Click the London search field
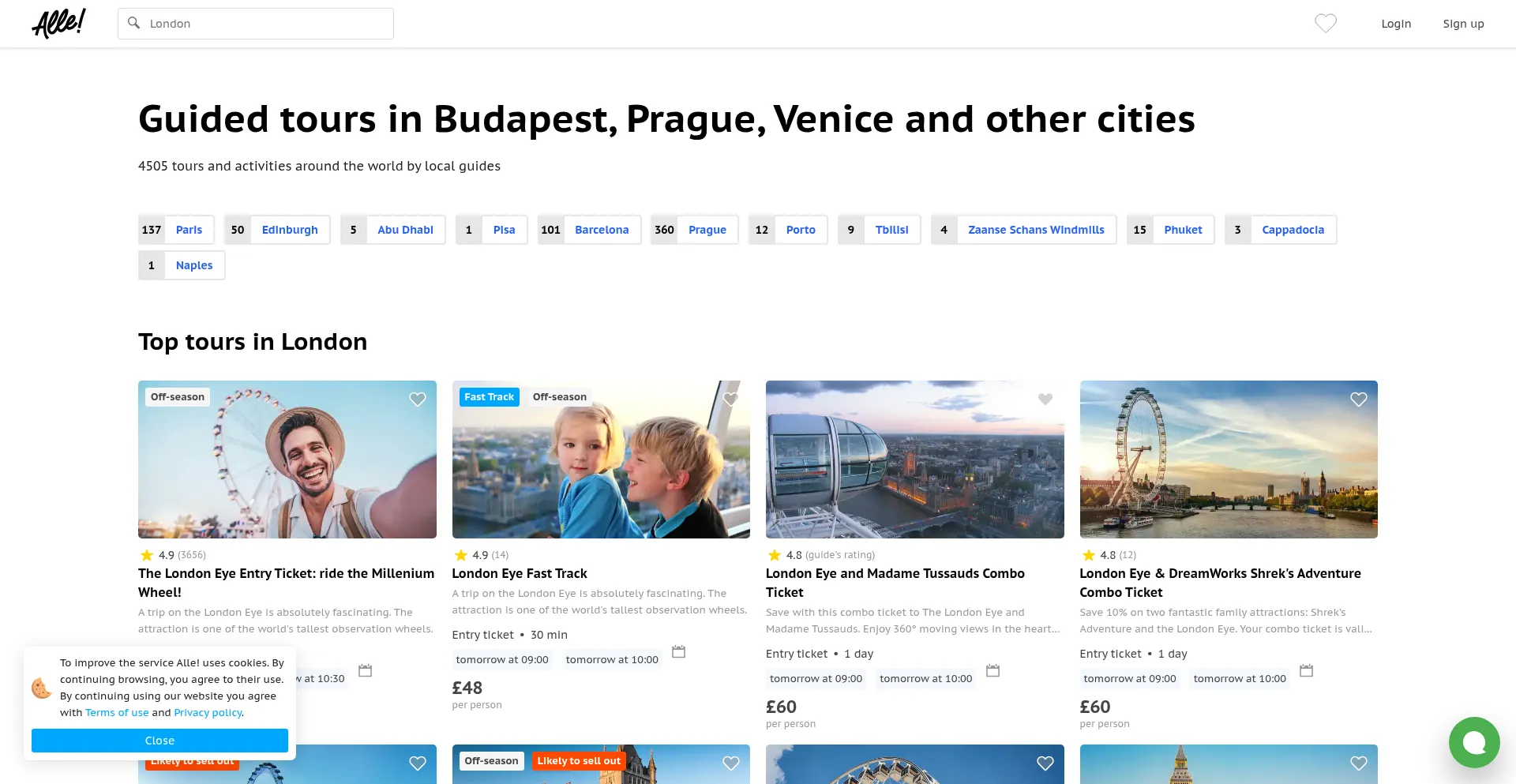1516x784 pixels. pyautogui.click(x=256, y=24)
